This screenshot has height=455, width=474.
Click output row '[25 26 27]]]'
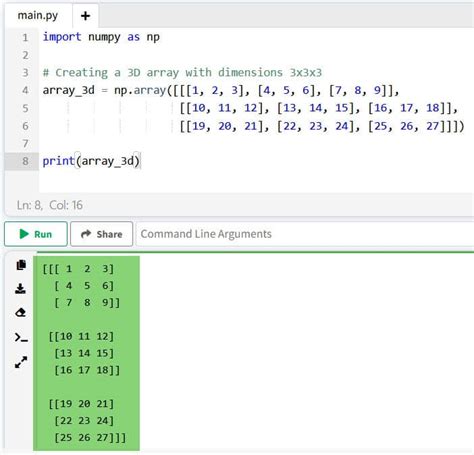point(90,437)
